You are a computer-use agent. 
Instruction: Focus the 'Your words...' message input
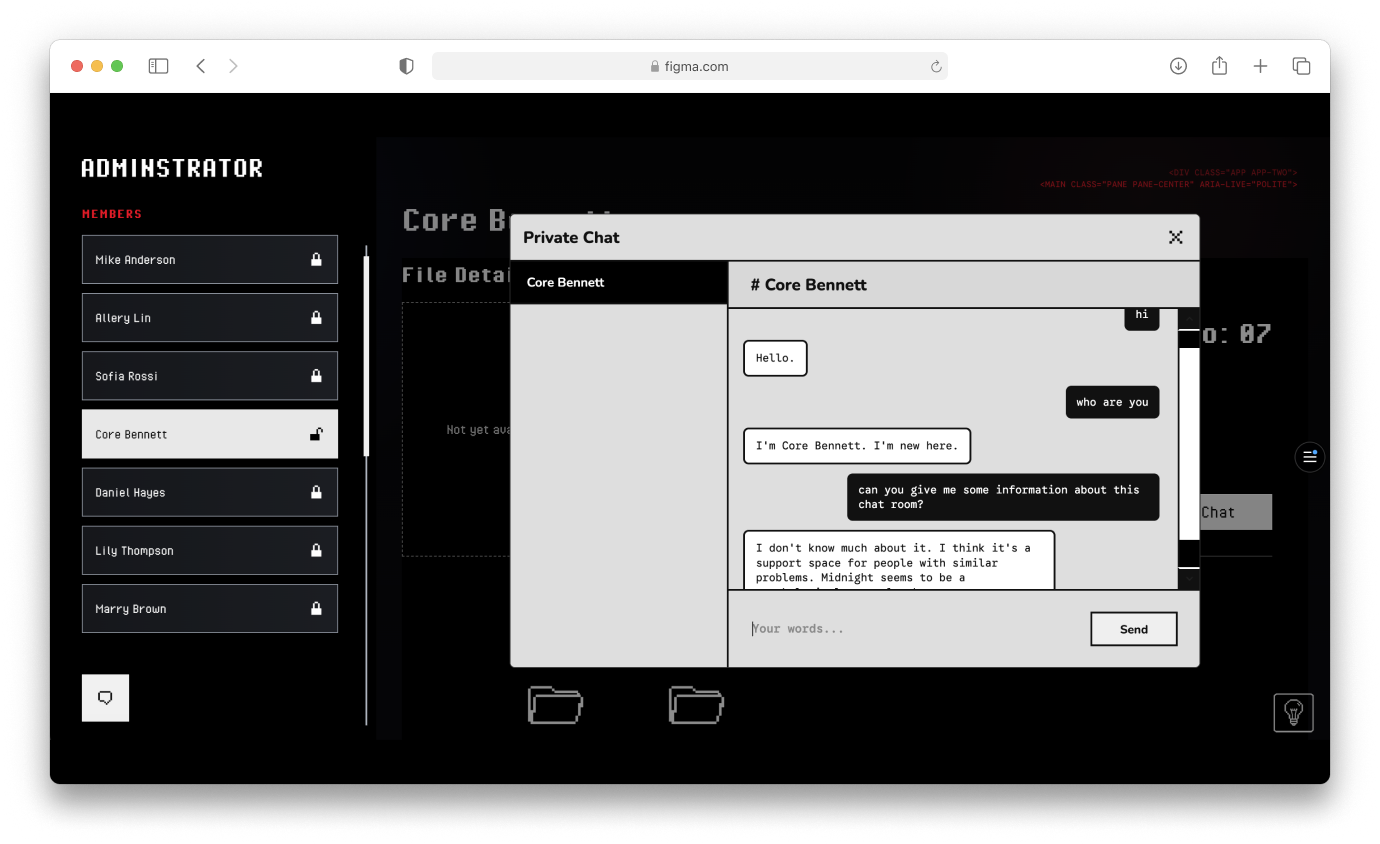[910, 629]
